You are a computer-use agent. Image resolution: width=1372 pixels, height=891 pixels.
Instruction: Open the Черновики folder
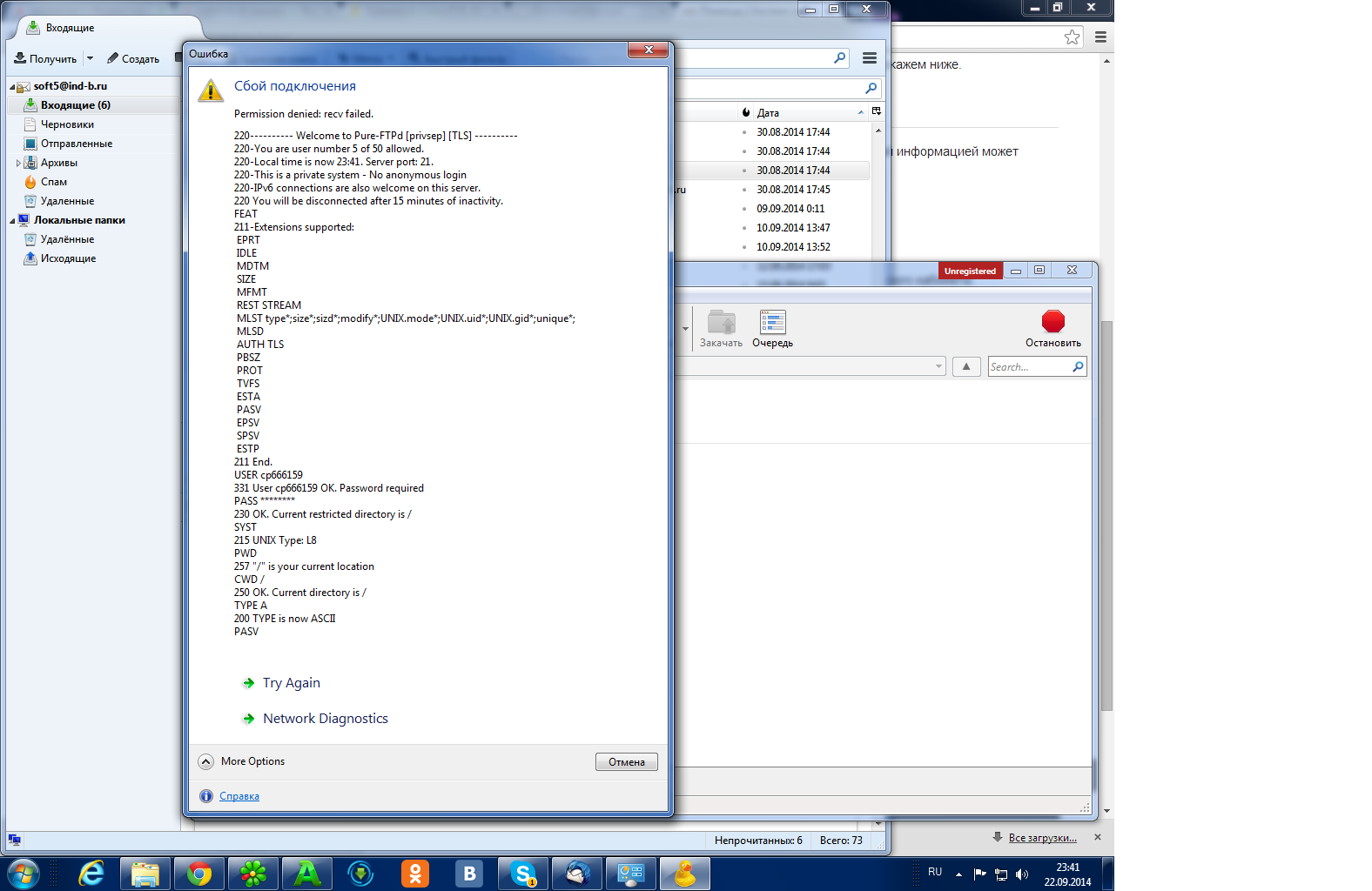coord(67,124)
